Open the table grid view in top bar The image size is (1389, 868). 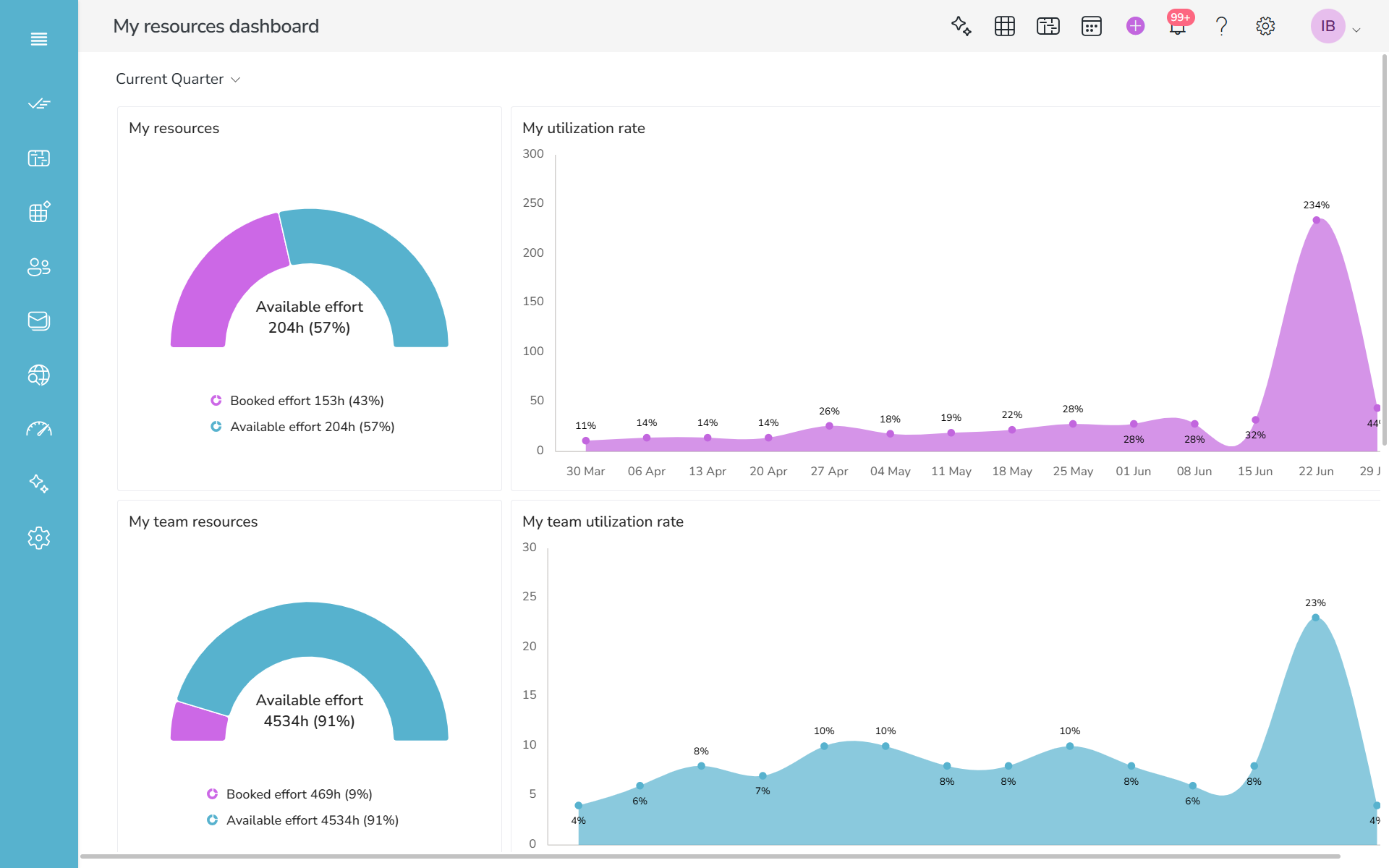pyautogui.click(x=1005, y=26)
